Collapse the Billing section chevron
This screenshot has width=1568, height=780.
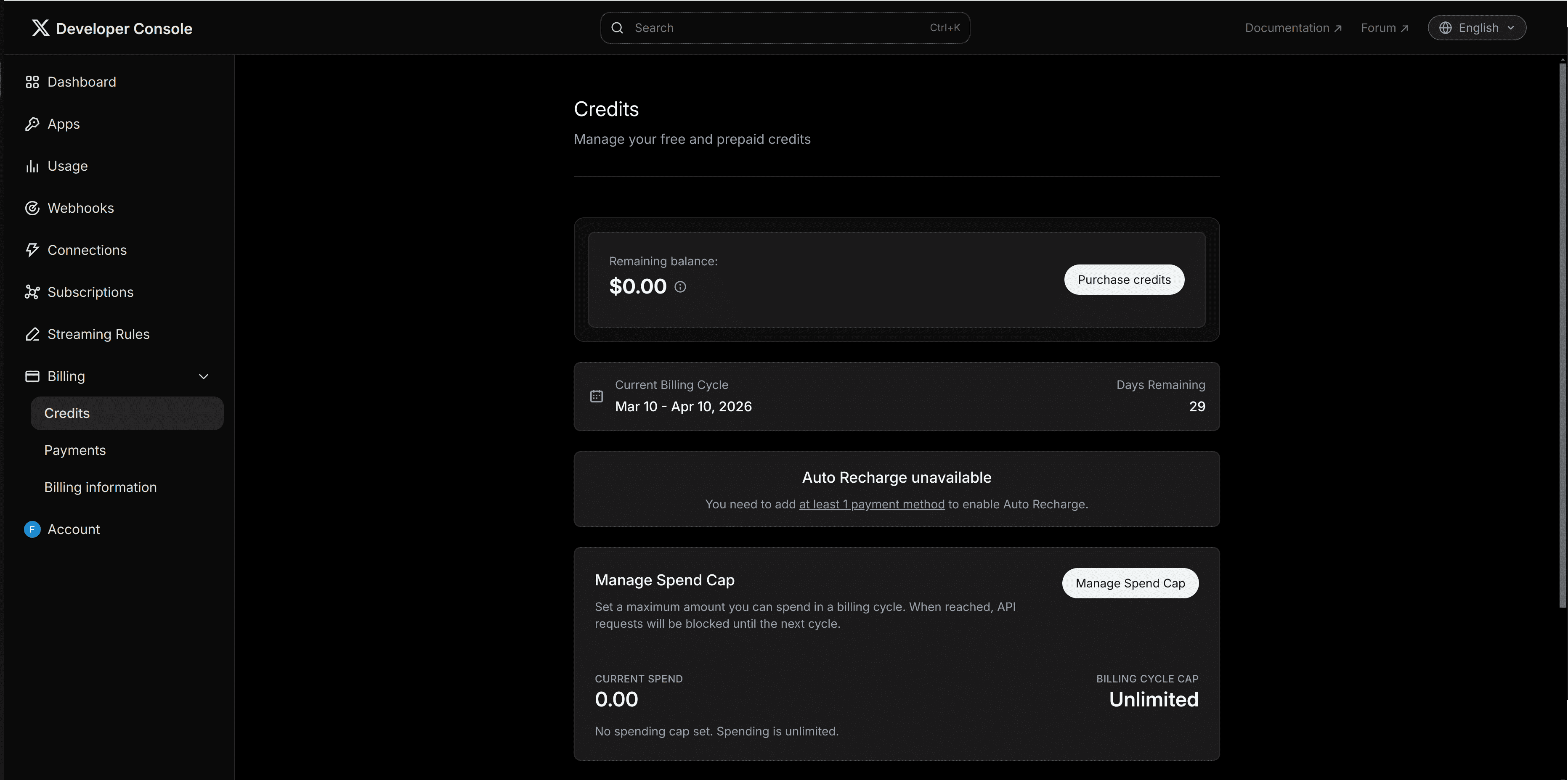(203, 377)
